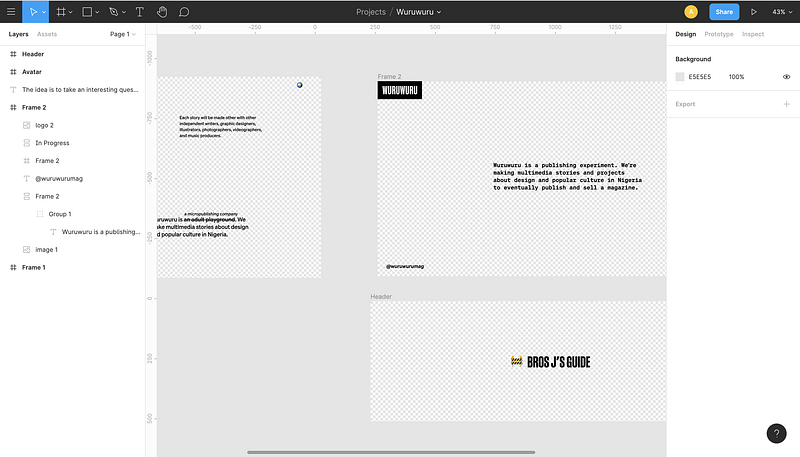Open the Page 1 dropdown
Viewport: 800px width, 457px height.
(x=123, y=34)
